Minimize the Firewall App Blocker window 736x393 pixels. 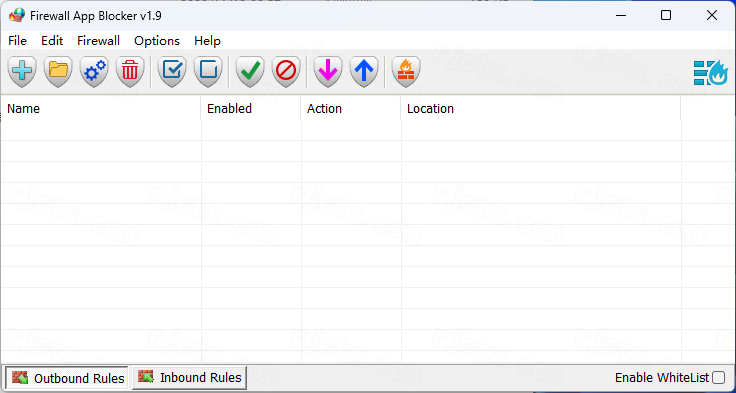621,15
